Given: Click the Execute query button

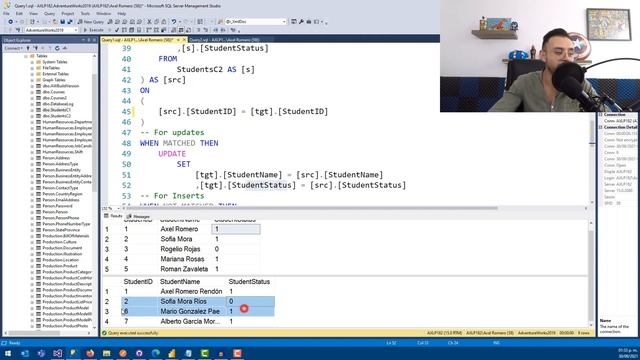Looking at the screenshot, I should click(x=93, y=30).
